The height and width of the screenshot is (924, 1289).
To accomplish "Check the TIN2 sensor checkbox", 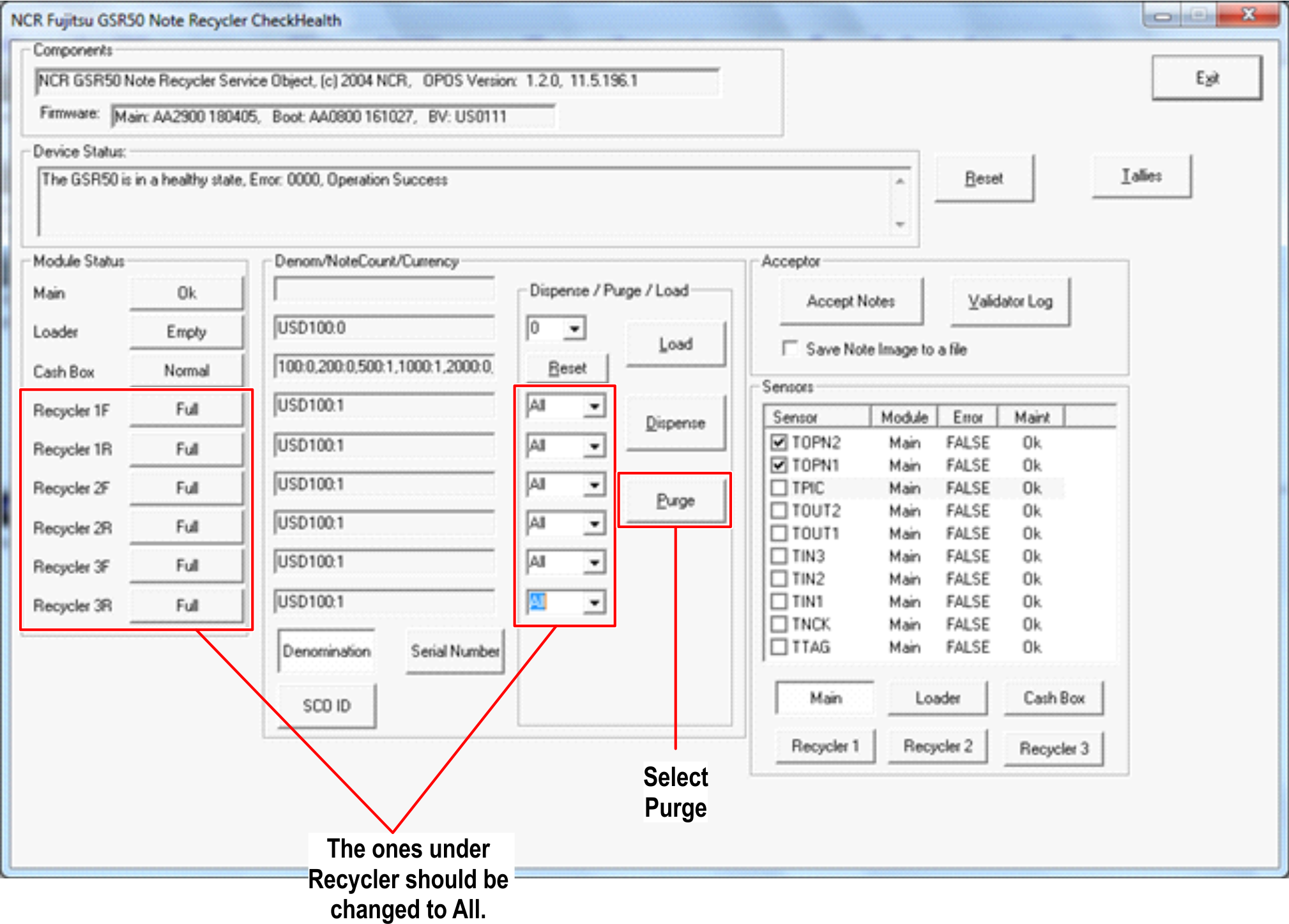I will 778,579.
